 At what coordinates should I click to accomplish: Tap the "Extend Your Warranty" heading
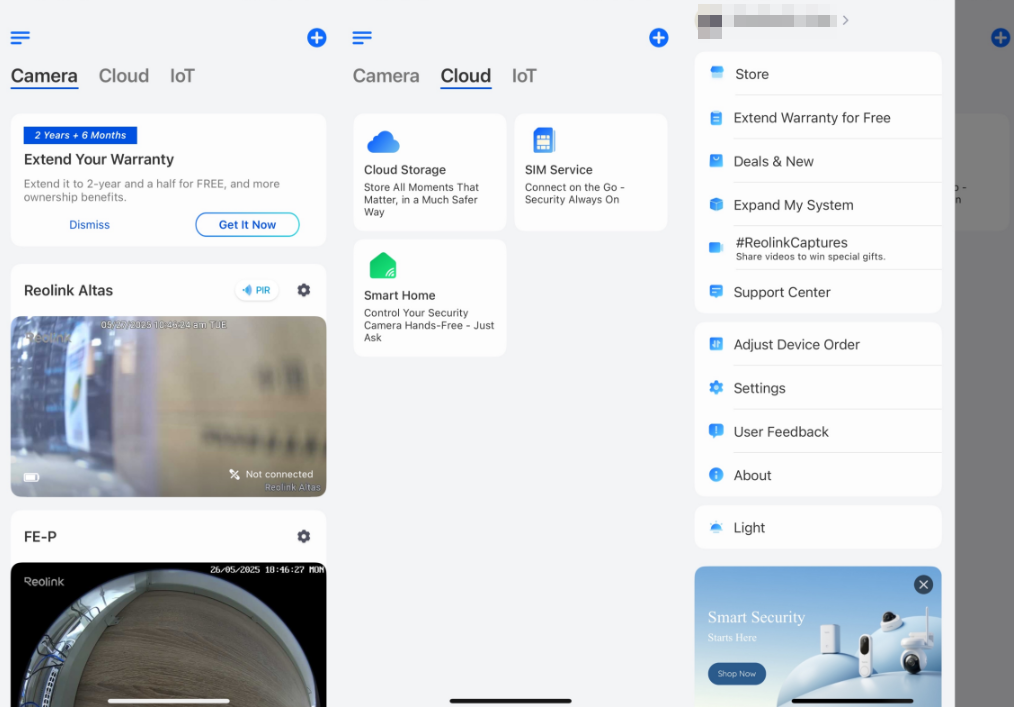[99, 159]
